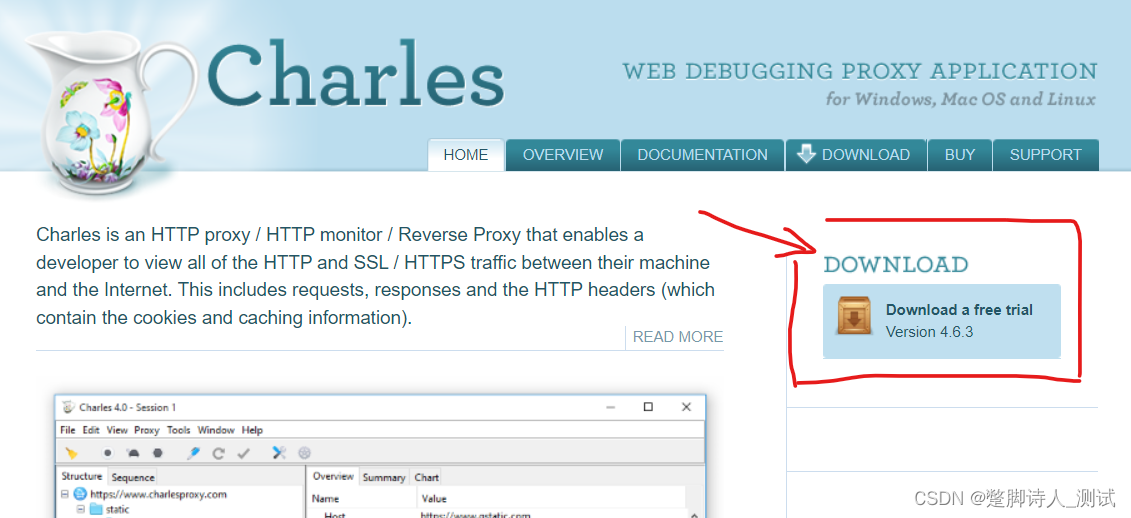Screen dimensions: 1131x518
Task: Click the globe icon beside https://www.charlesproxy.com
Action: [80, 494]
